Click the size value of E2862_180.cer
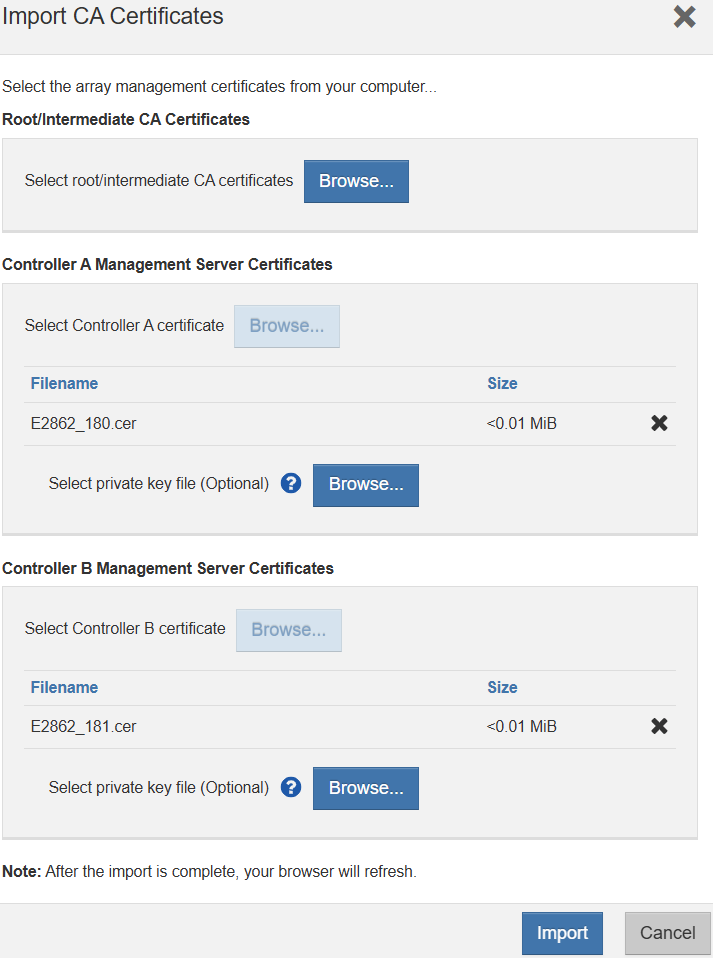The image size is (713, 958). click(522, 424)
